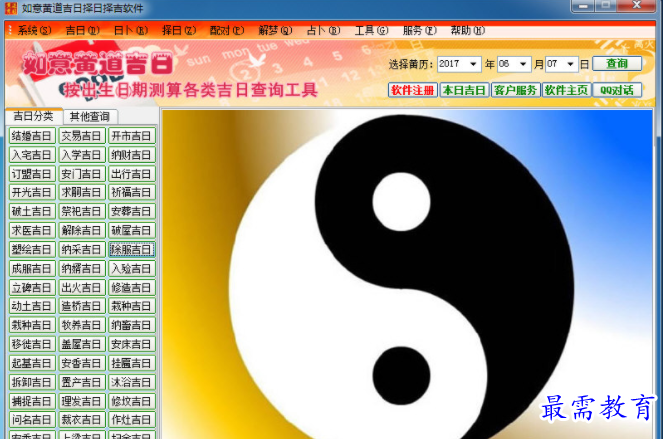This screenshot has width=663, height=439.
Task: Click the 塑绘吉日 button
Action: point(32,250)
